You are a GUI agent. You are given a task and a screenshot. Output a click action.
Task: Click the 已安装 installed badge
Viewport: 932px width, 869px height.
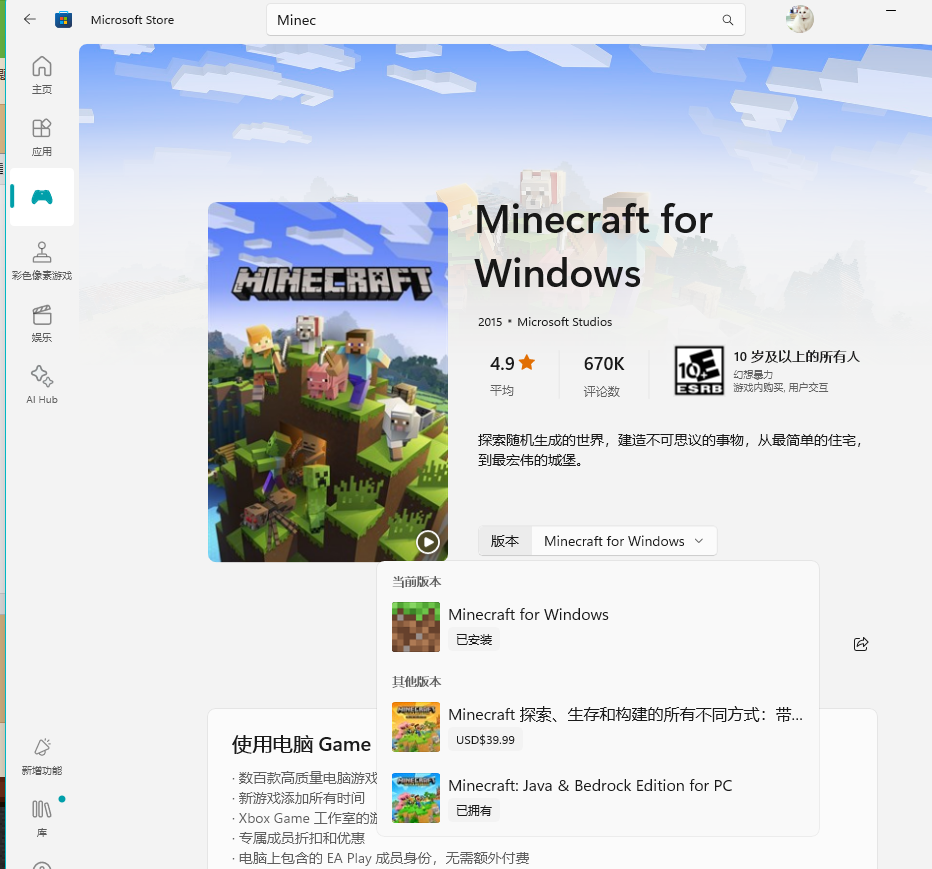[x=474, y=640]
